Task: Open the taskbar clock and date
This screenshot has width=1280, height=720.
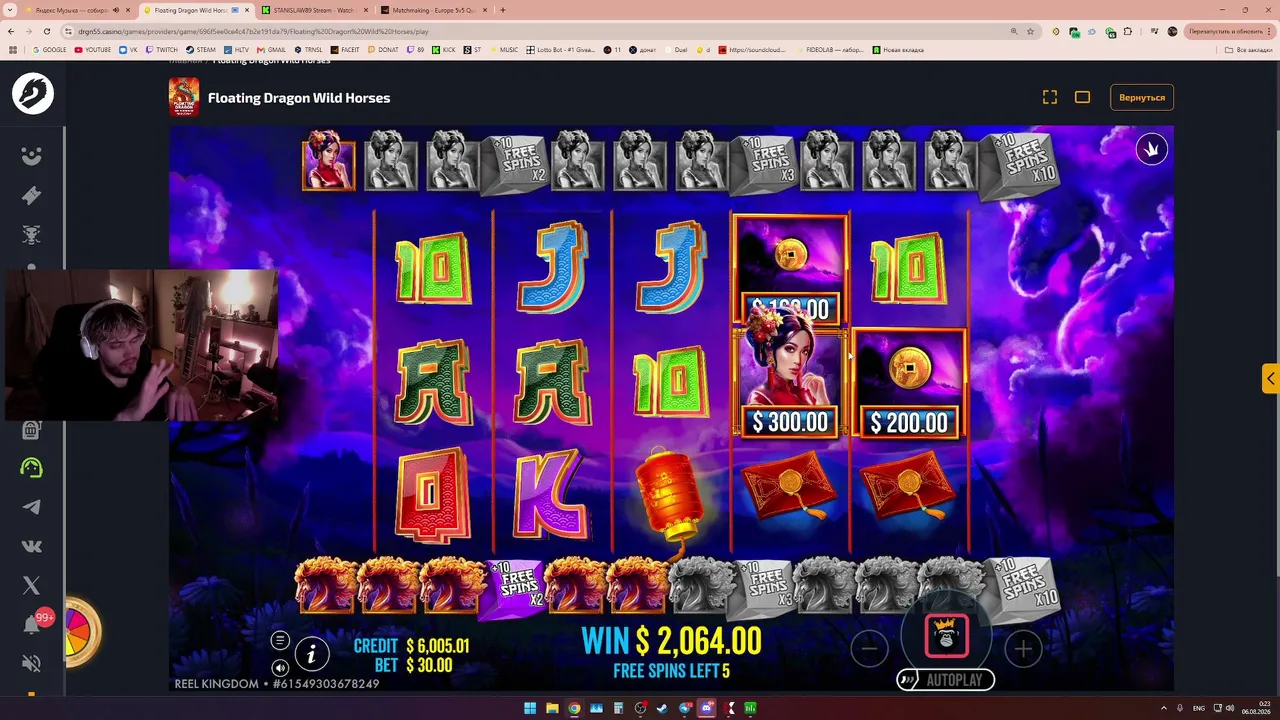Action: [x=1254, y=709]
